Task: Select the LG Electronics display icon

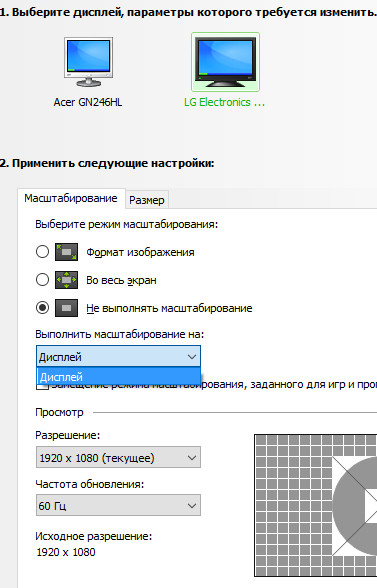Action: 225,62
